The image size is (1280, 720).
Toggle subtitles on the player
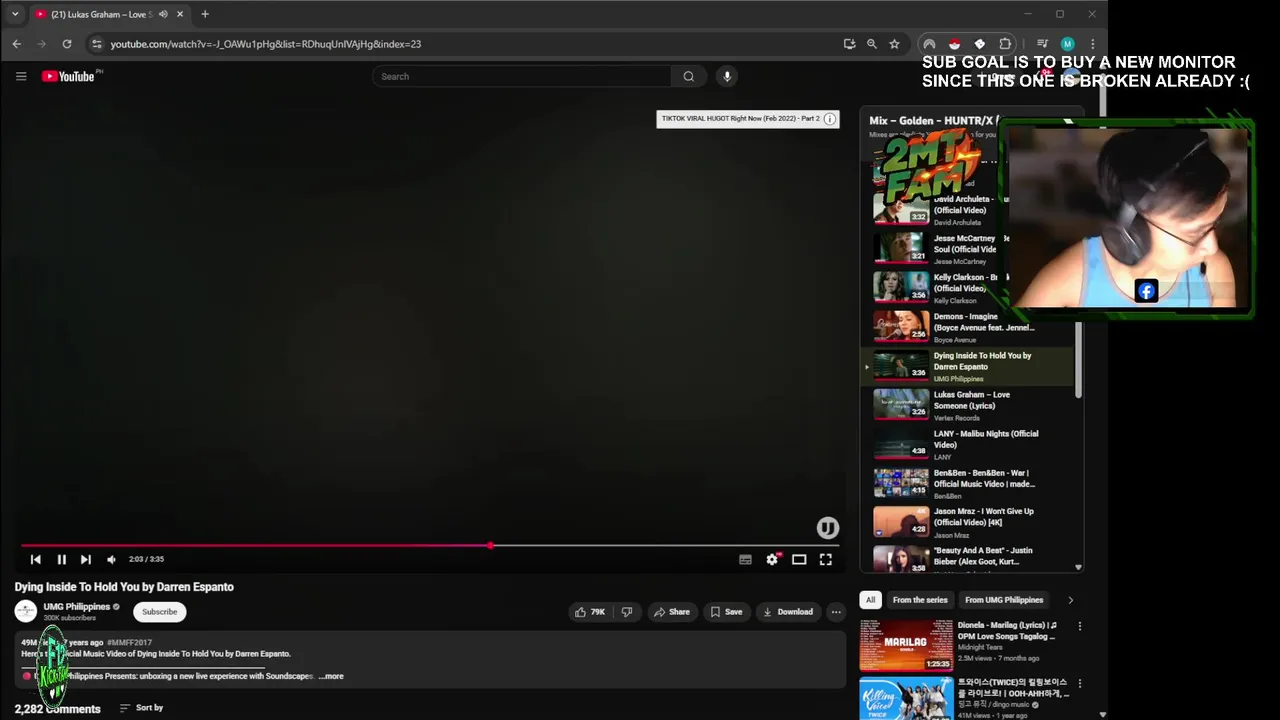click(x=745, y=559)
